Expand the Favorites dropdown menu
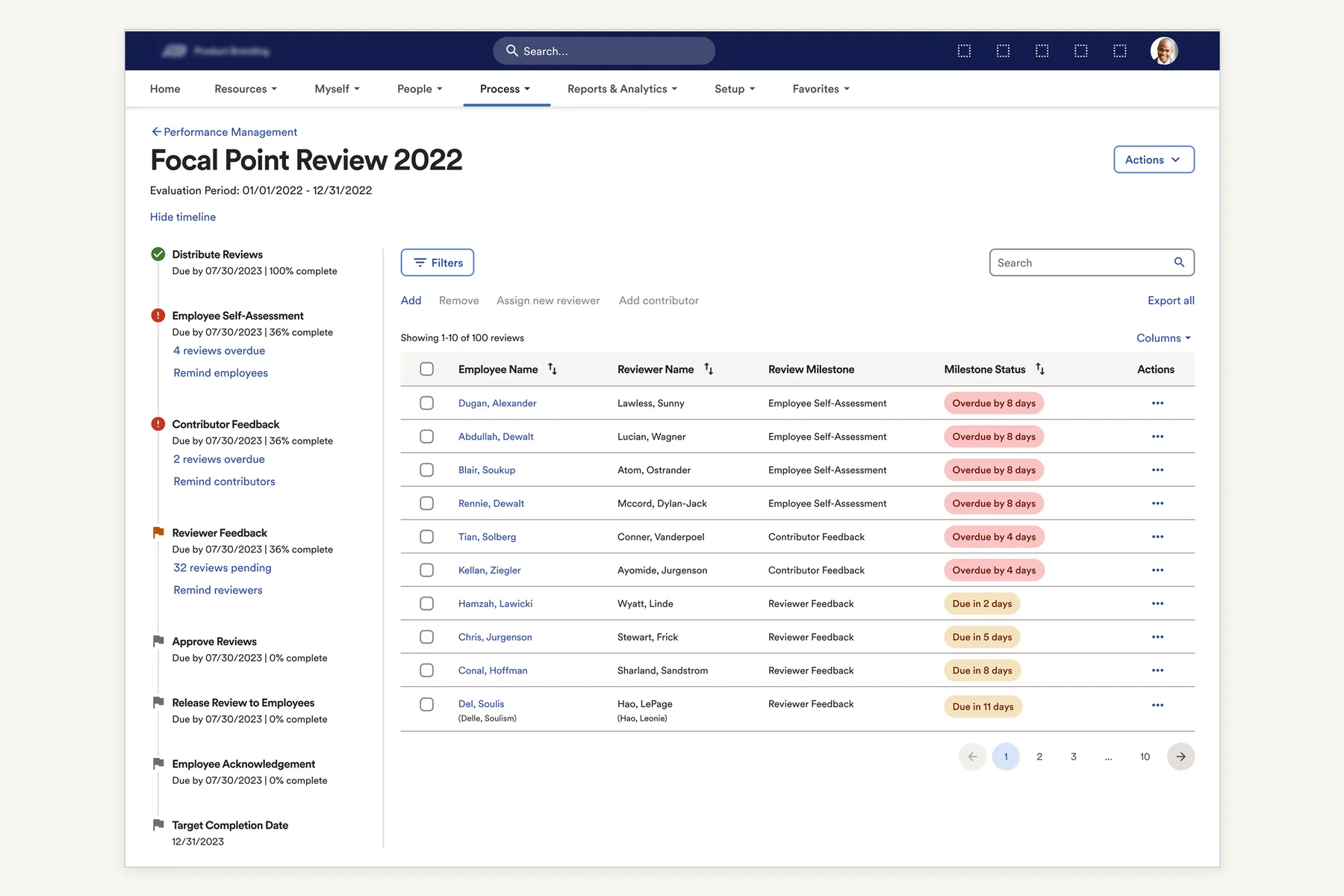Image resolution: width=1344 pixels, height=896 pixels. pos(821,89)
